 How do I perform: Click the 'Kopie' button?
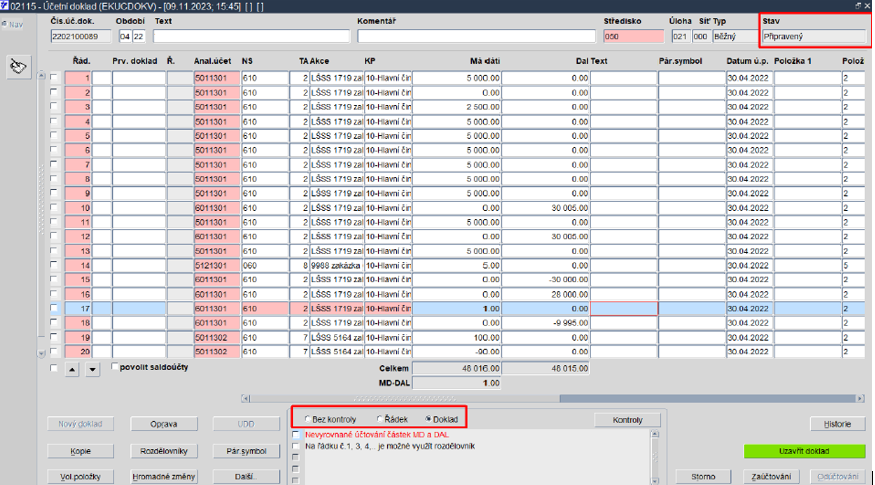[x=80, y=451]
